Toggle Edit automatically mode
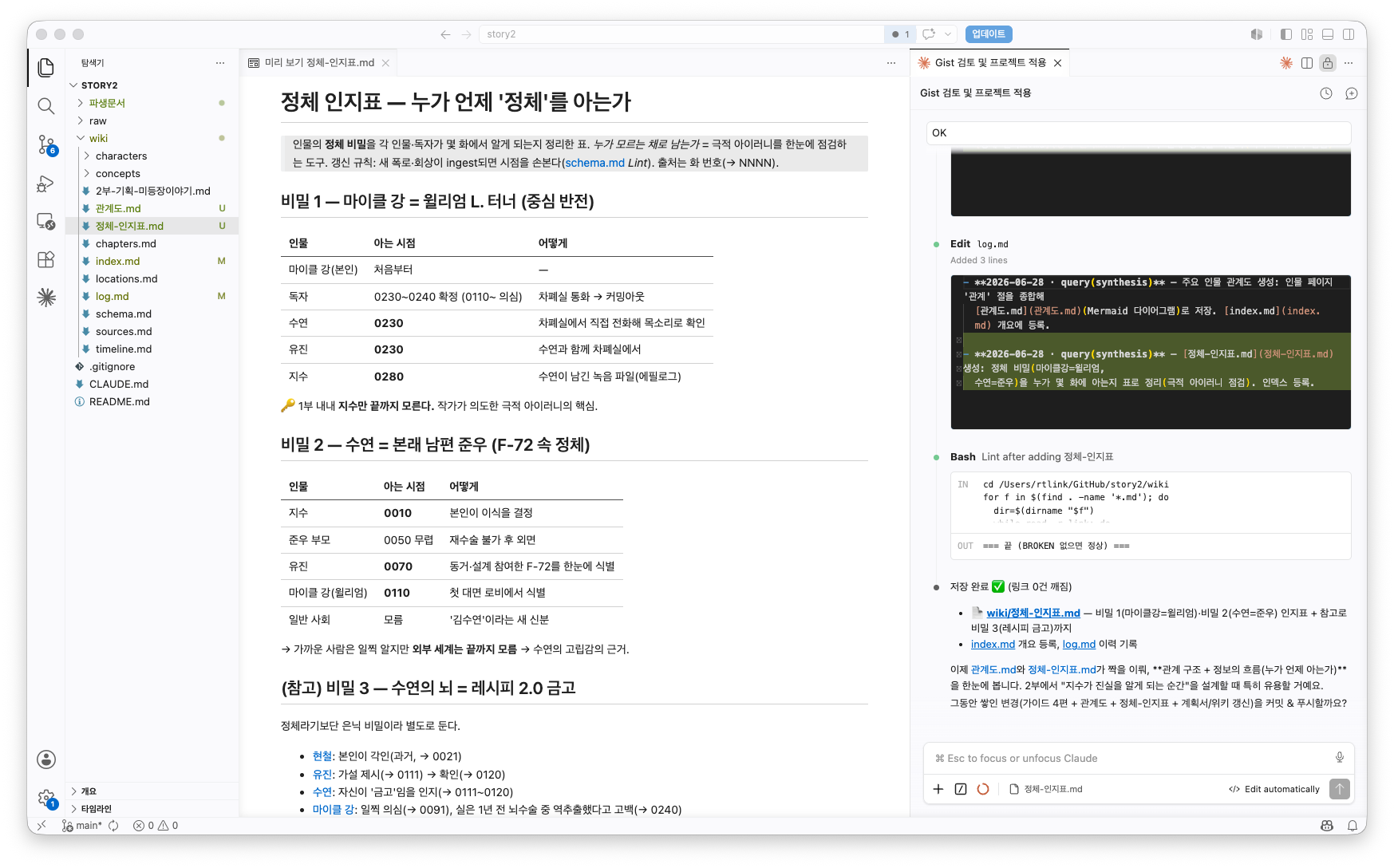 (x=1274, y=789)
